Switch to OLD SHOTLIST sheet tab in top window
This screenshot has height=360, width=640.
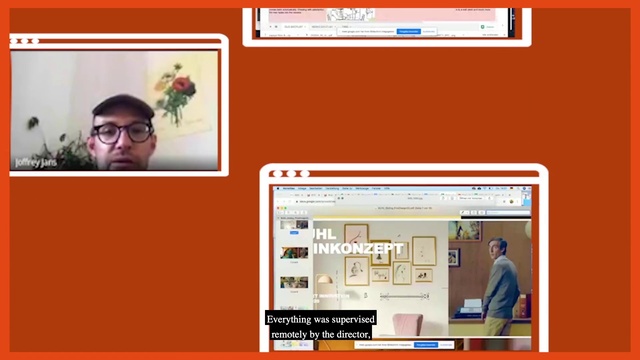click(x=295, y=27)
